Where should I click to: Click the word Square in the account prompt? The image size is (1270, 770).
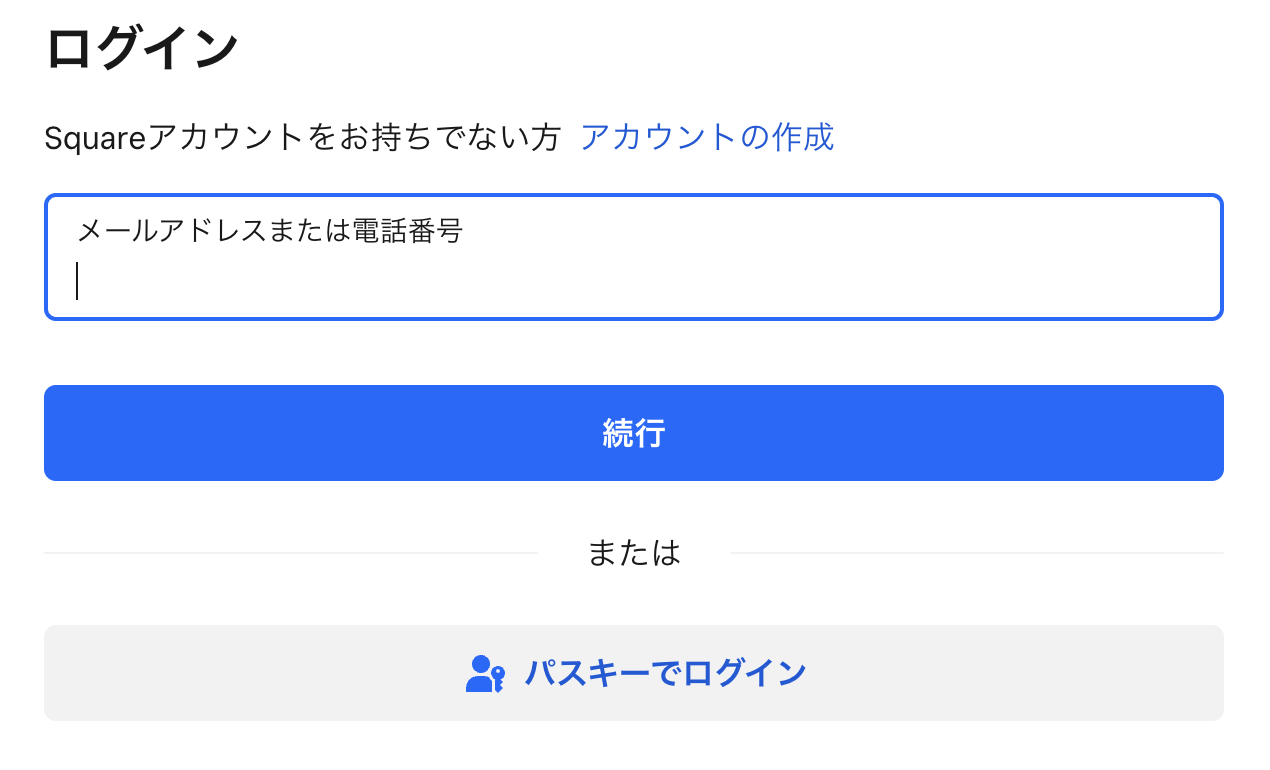point(95,137)
